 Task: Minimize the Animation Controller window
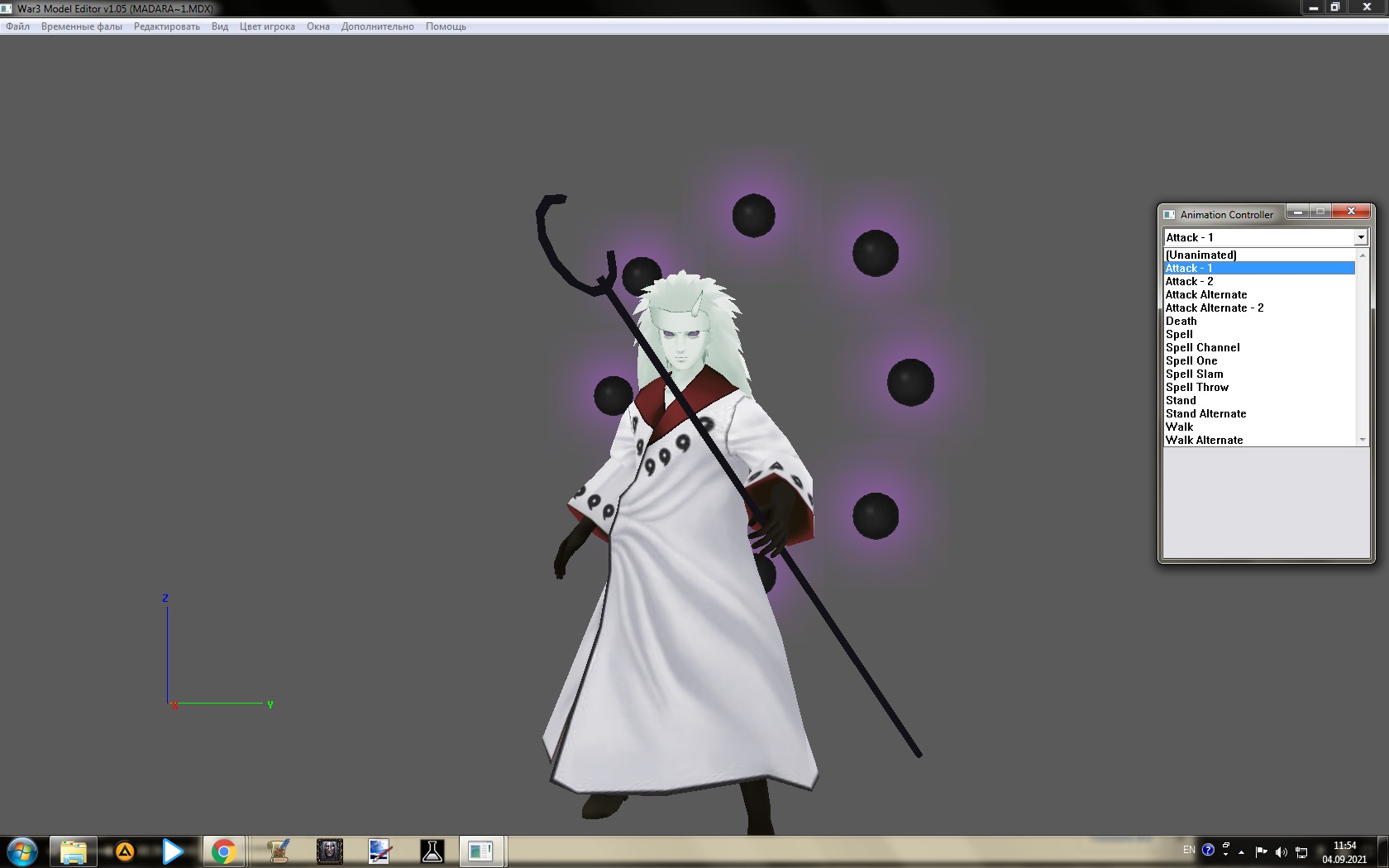[1297, 212]
